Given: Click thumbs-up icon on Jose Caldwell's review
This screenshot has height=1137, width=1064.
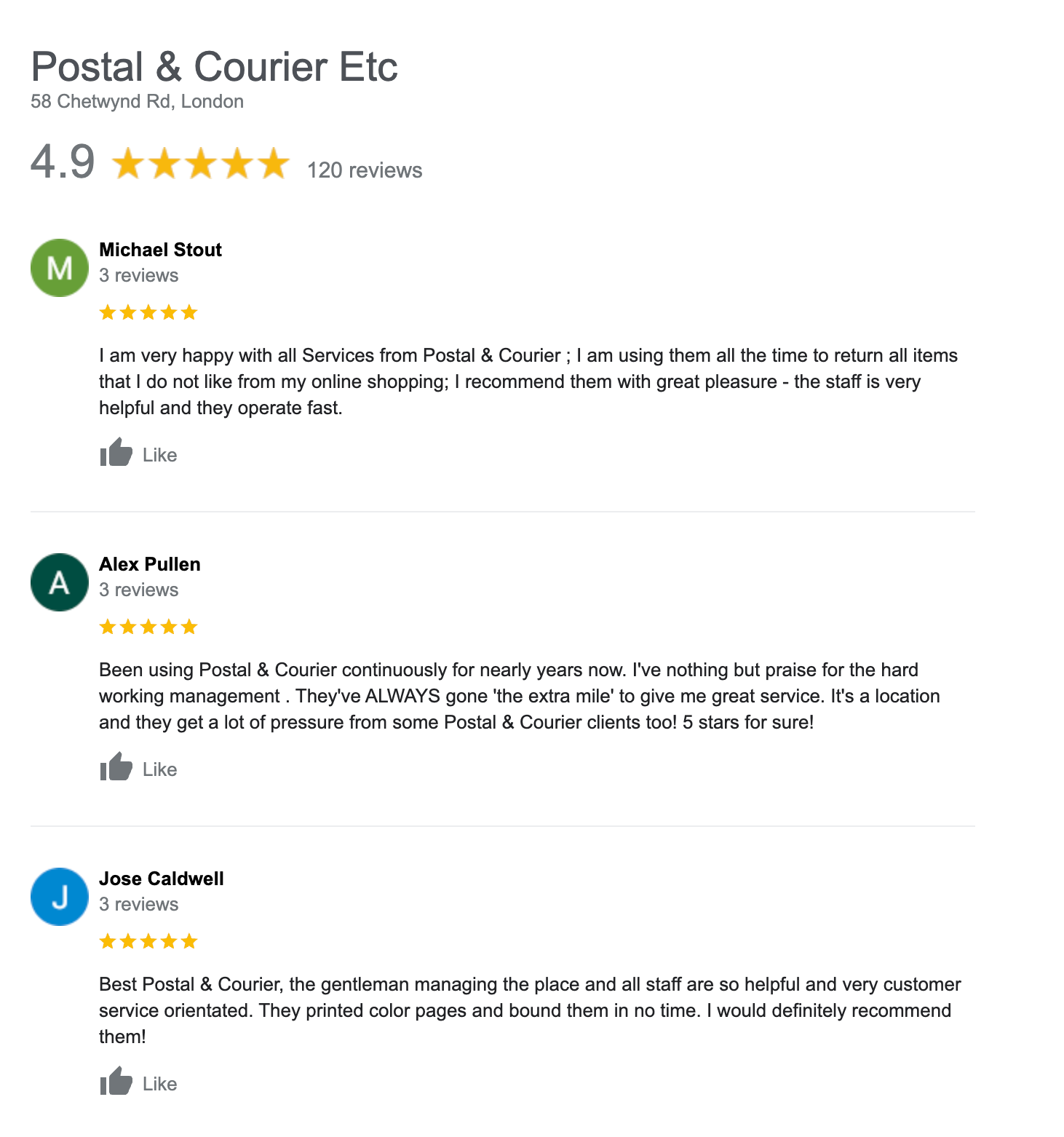Looking at the screenshot, I should coord(116,1082).
